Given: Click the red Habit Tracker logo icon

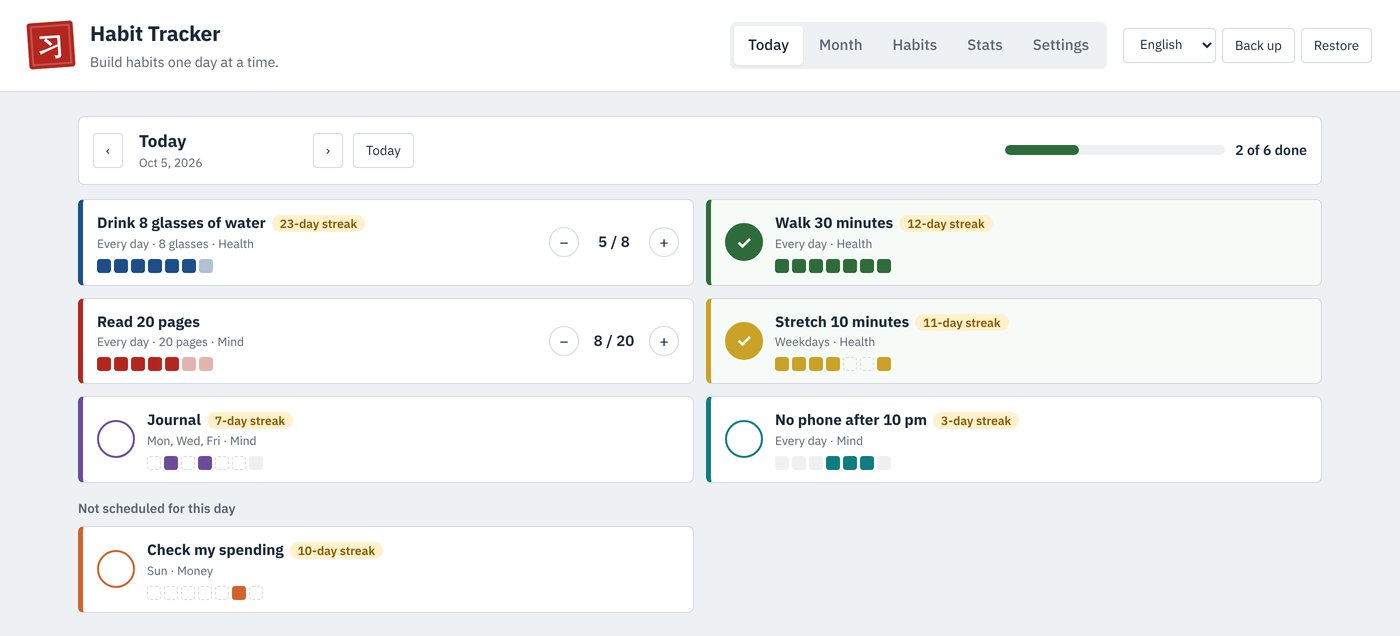Looking at the screenshot, I should (x=51, y=45).
